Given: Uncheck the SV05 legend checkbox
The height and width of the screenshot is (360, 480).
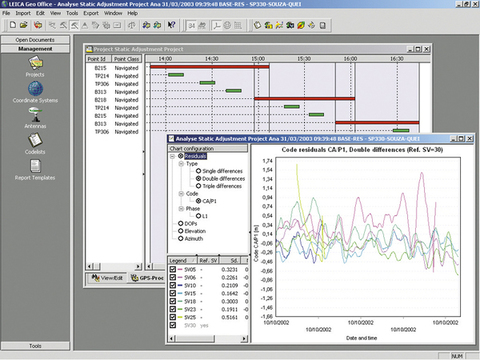Looking at the screenshot, I should click(x=173, y=269).
